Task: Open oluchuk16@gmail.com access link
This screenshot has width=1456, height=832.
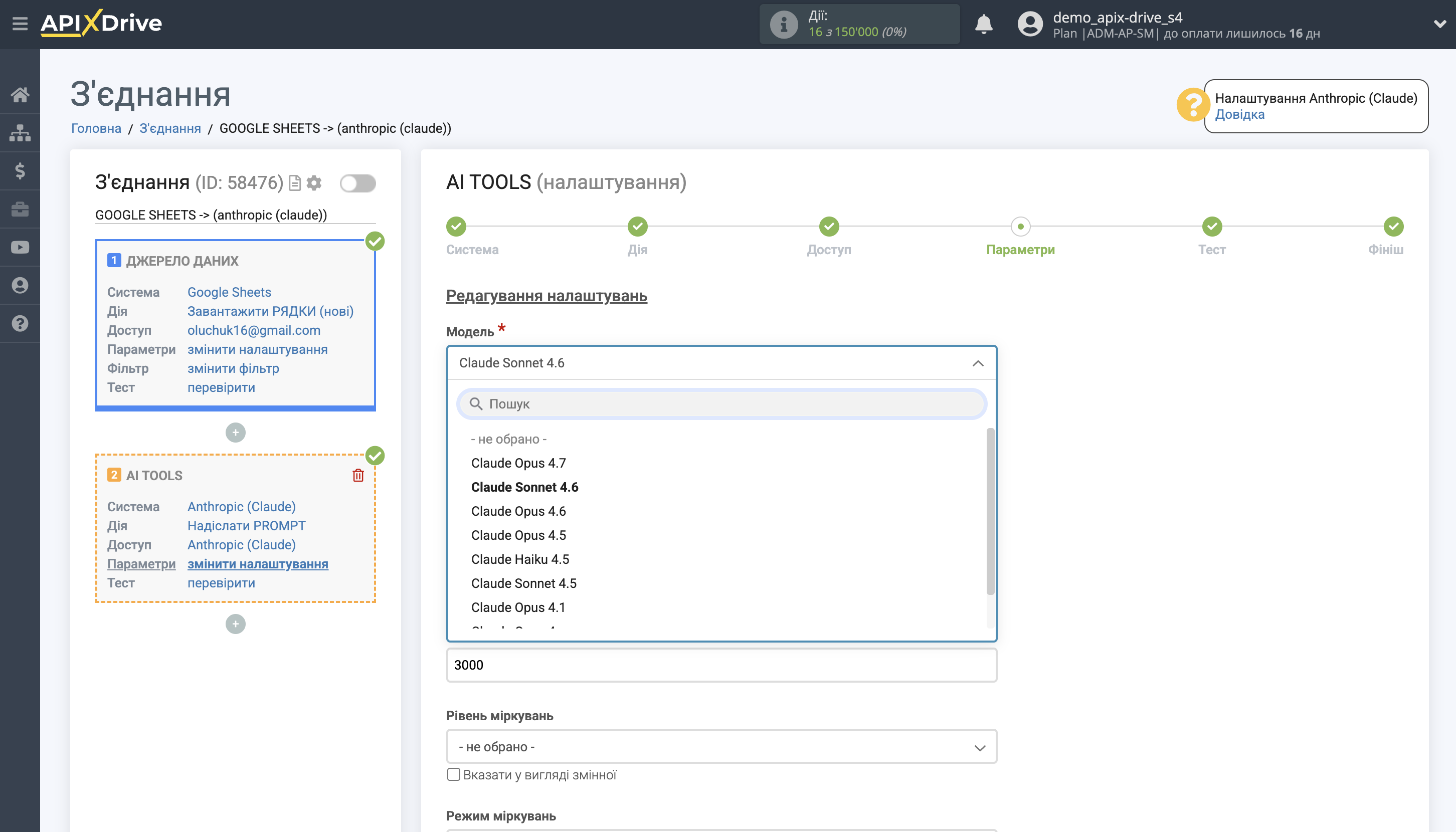Action: (x=254, y=330)
